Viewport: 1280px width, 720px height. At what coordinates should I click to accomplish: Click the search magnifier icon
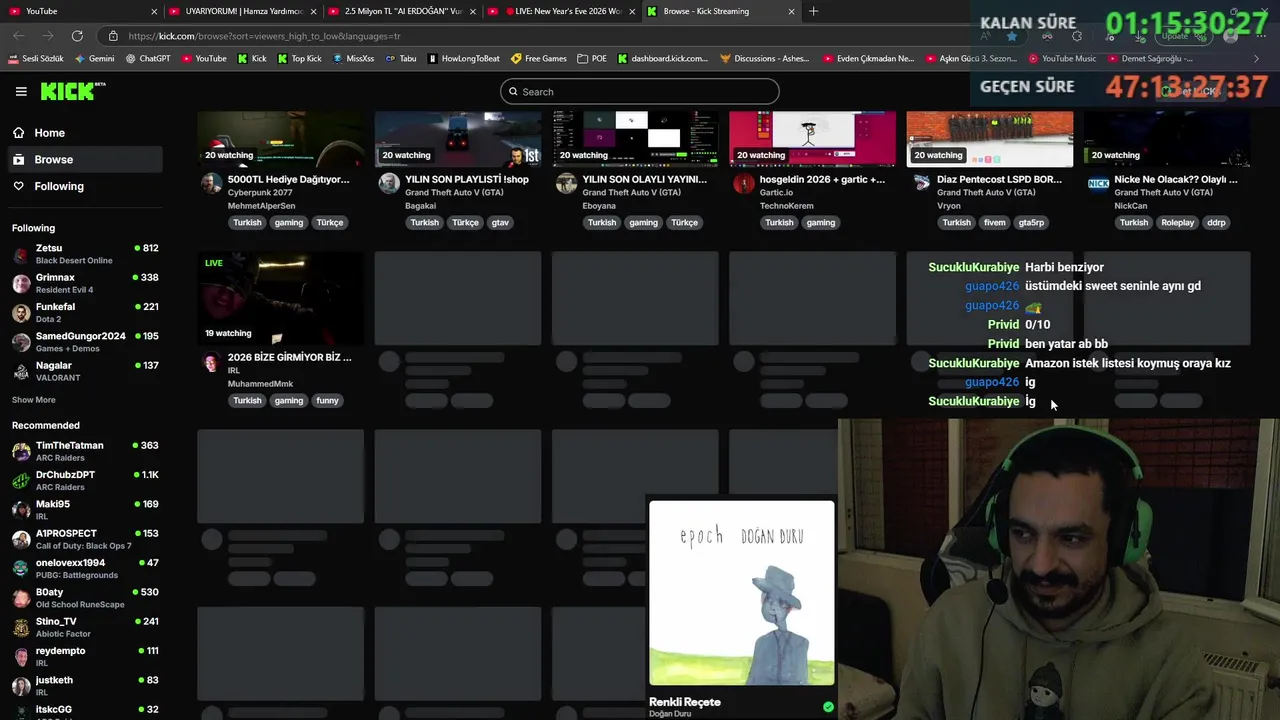[x=514, y=92]
